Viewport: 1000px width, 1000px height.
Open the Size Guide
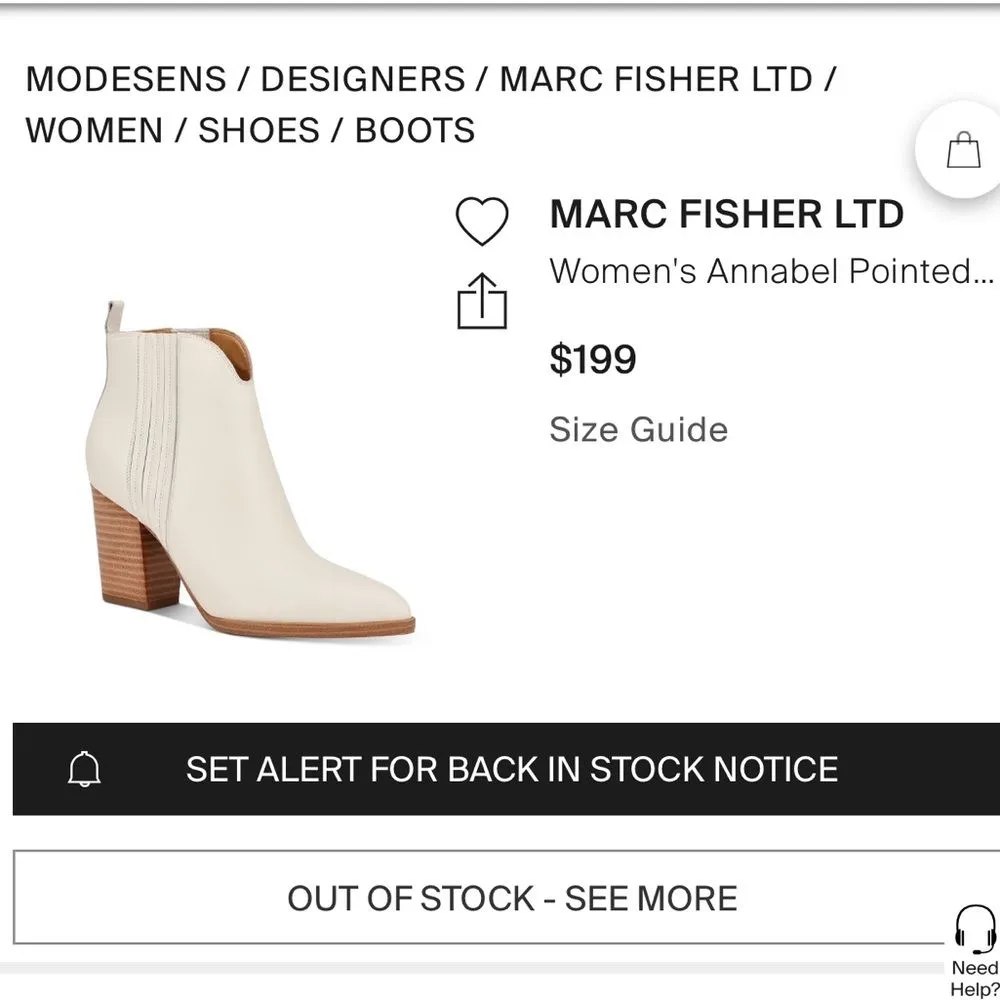[x=638, y=430]
